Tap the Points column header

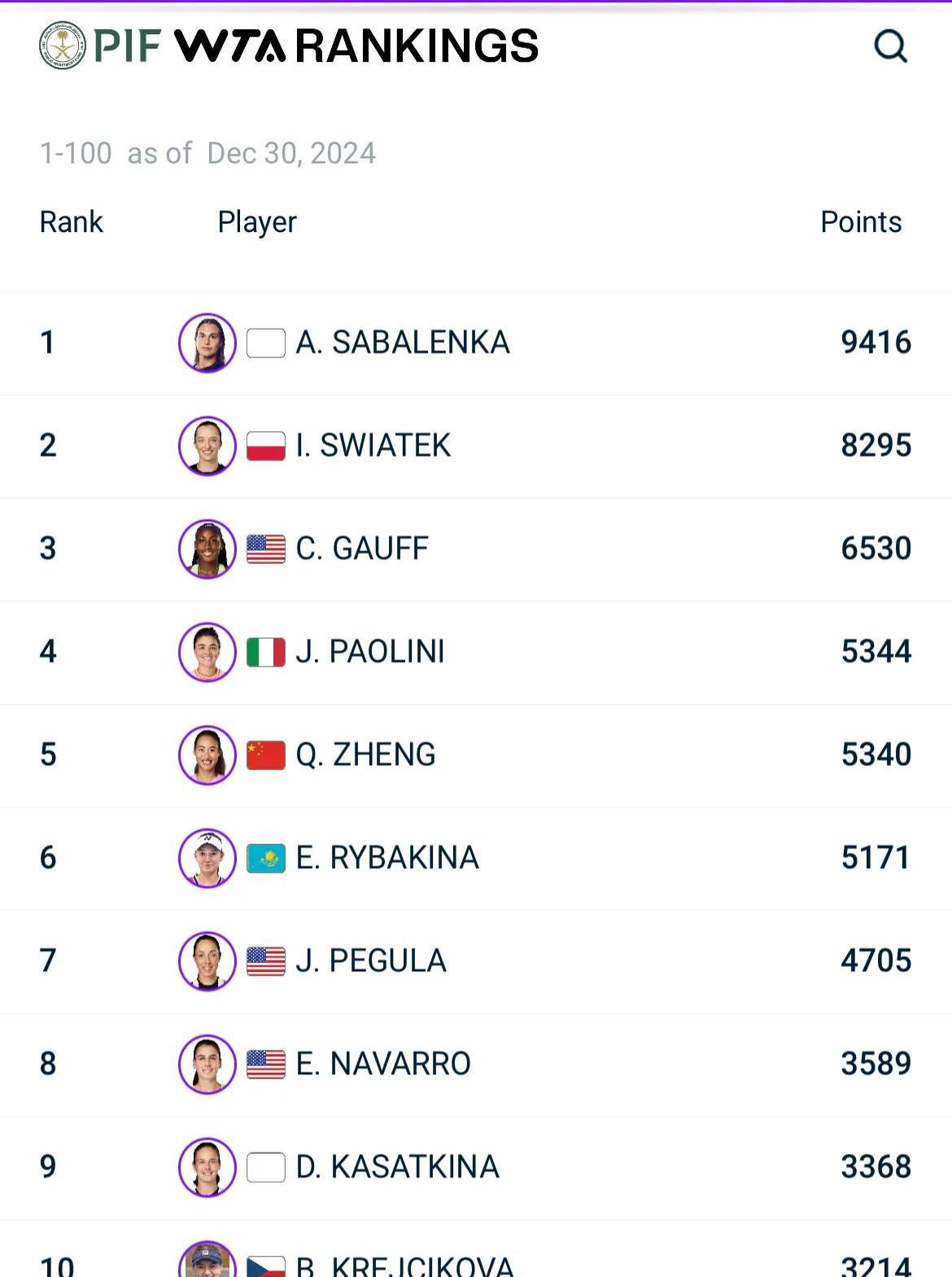pos(861,222)
